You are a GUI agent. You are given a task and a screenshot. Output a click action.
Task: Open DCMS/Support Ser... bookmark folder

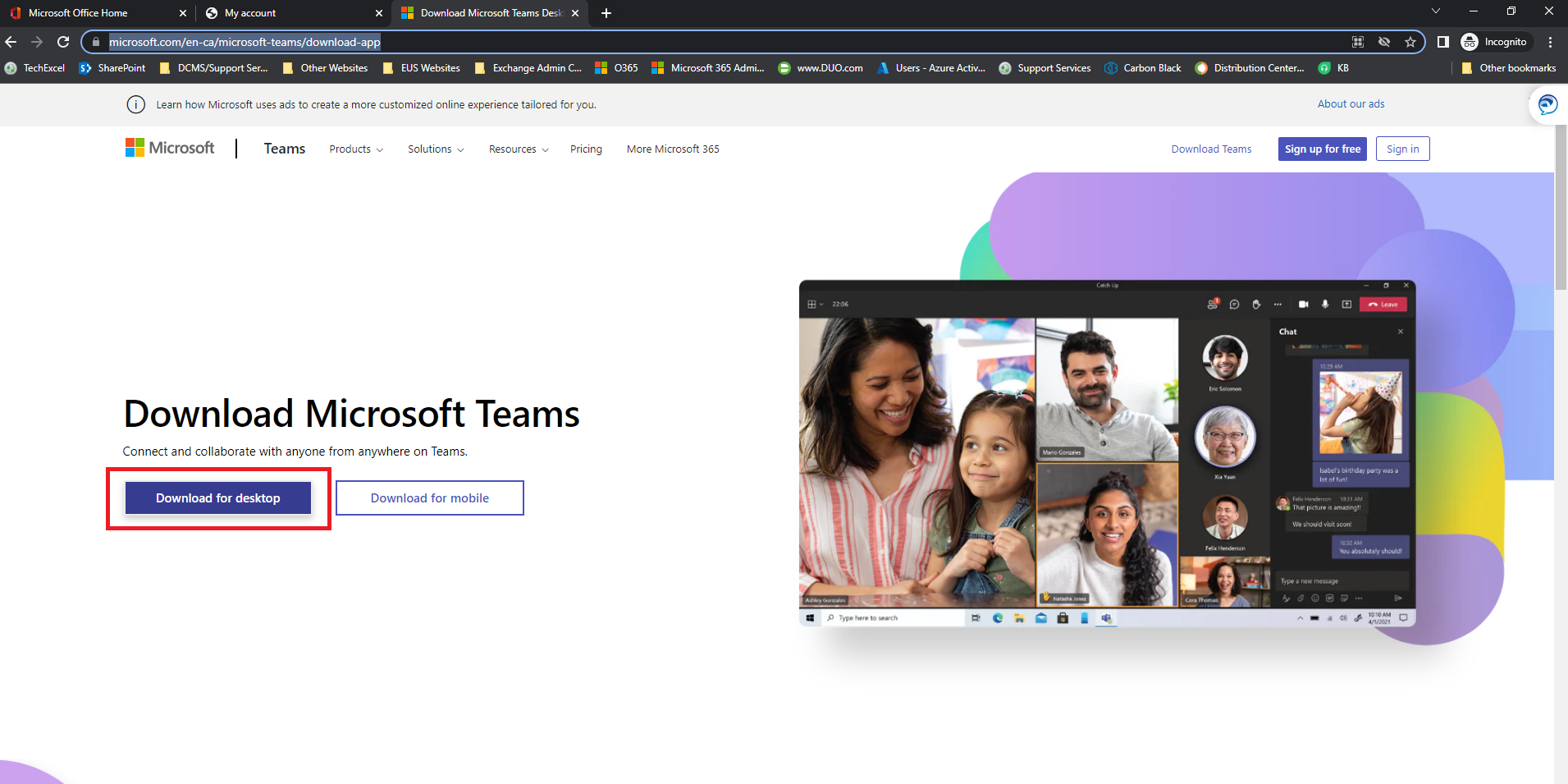[213, 68]
